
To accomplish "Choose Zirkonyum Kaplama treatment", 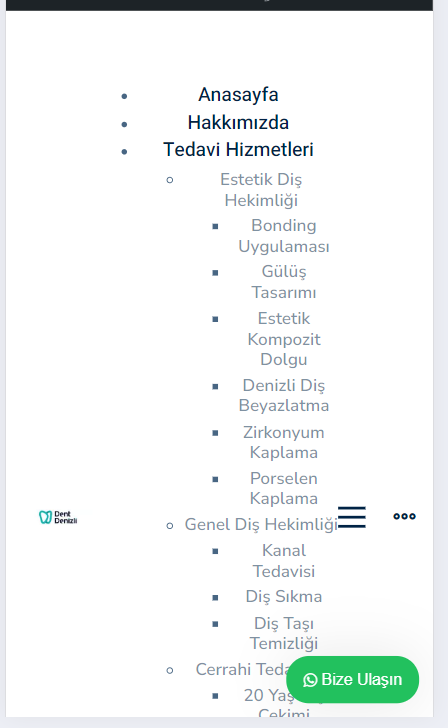I will tap(284, 442).
